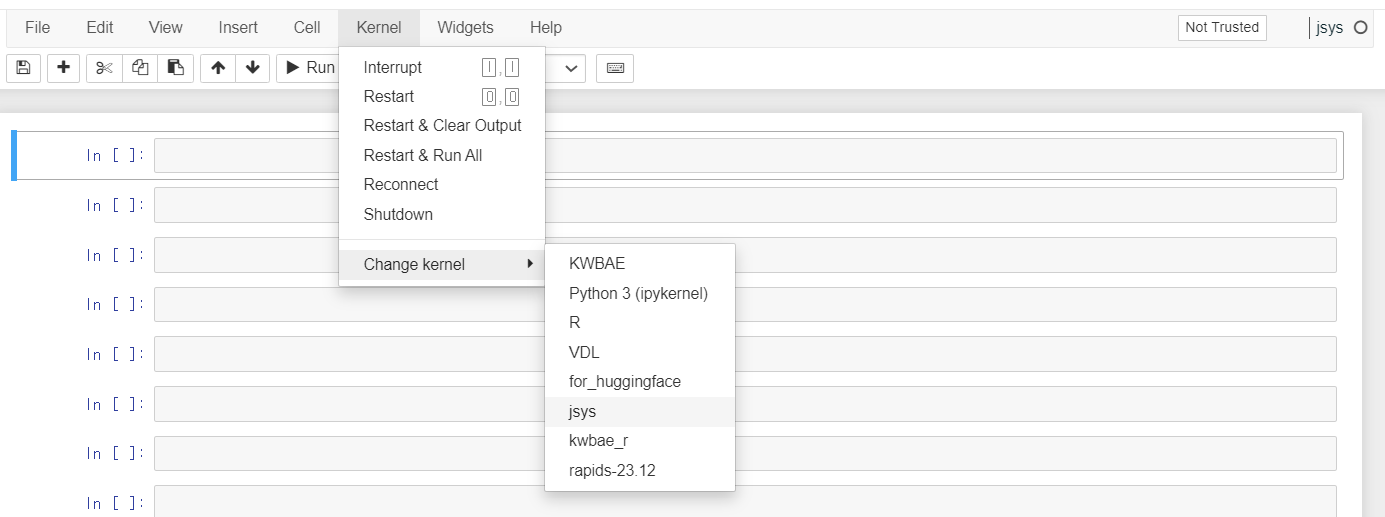The image size is (1385, 517).
Task: Switch kernel to VDL
Action: (x=640, y=353)
